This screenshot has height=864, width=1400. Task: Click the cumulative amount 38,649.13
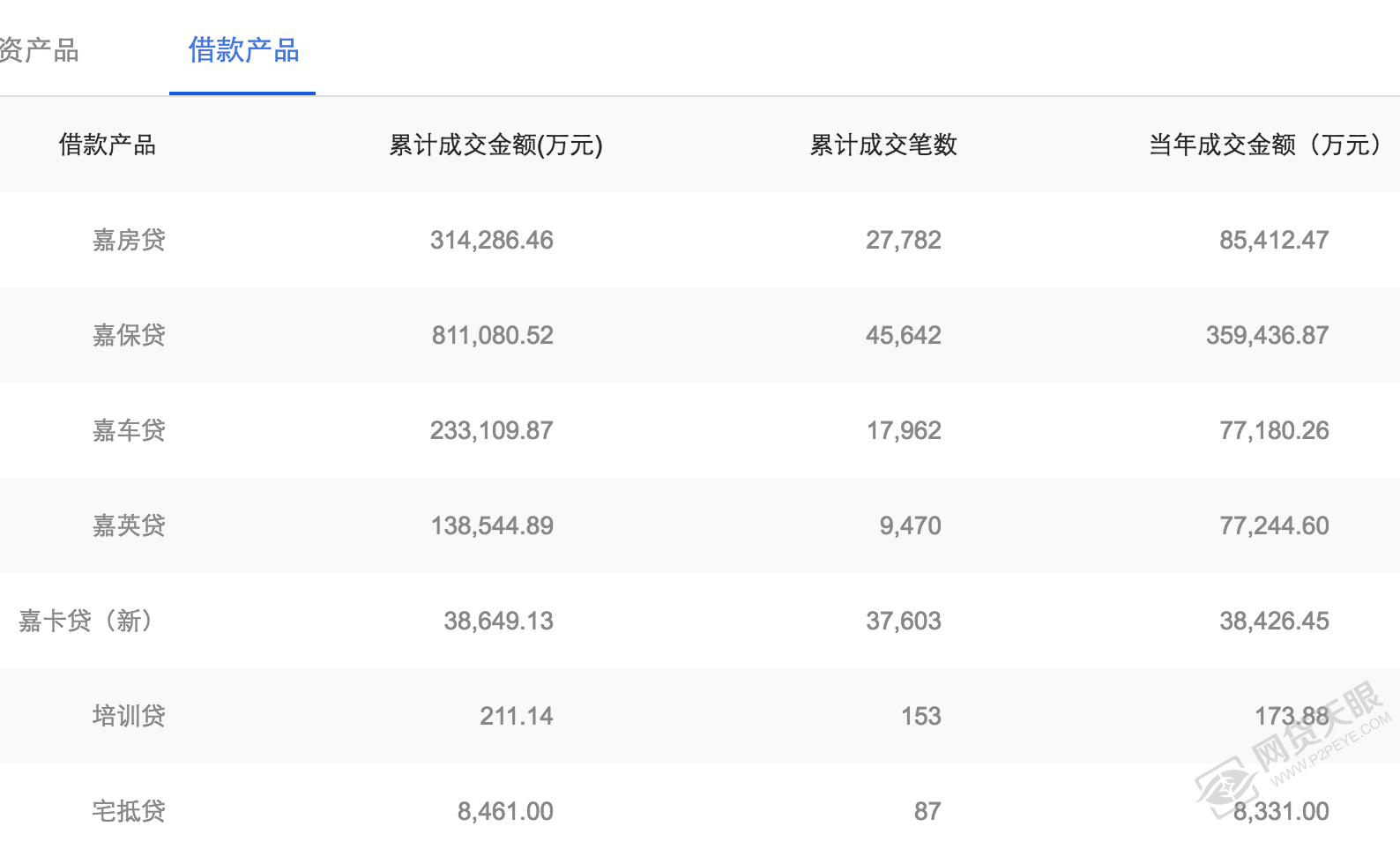(499, 621)
